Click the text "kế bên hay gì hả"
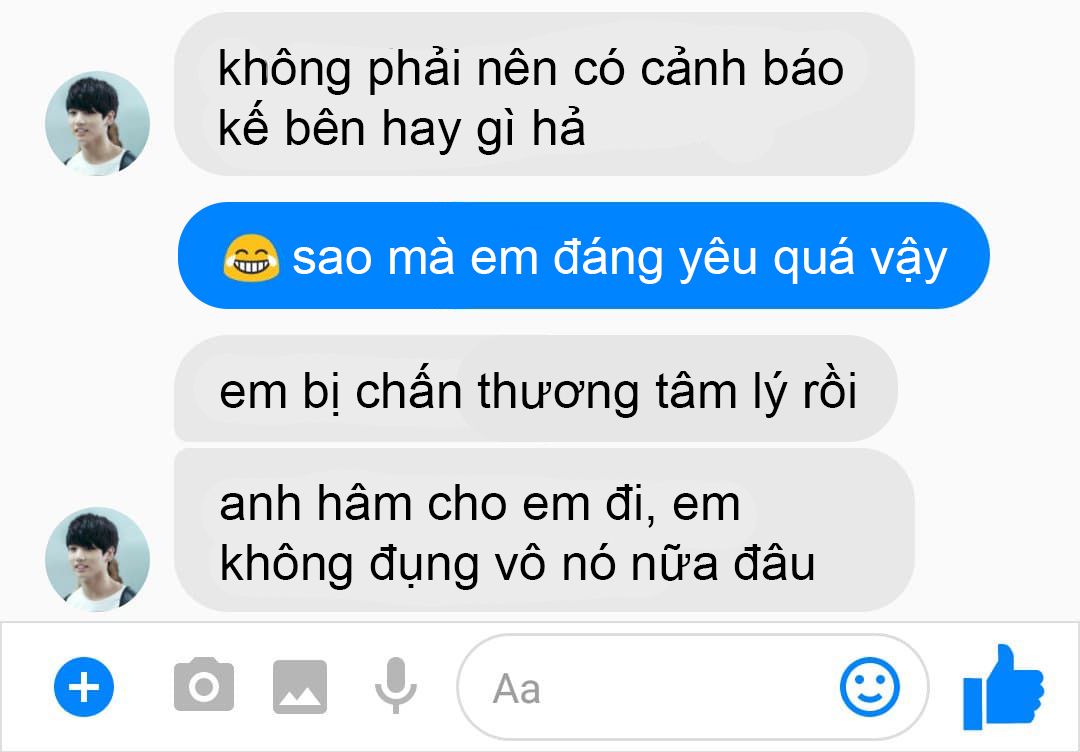1080x752 pixels. [402, 129]
